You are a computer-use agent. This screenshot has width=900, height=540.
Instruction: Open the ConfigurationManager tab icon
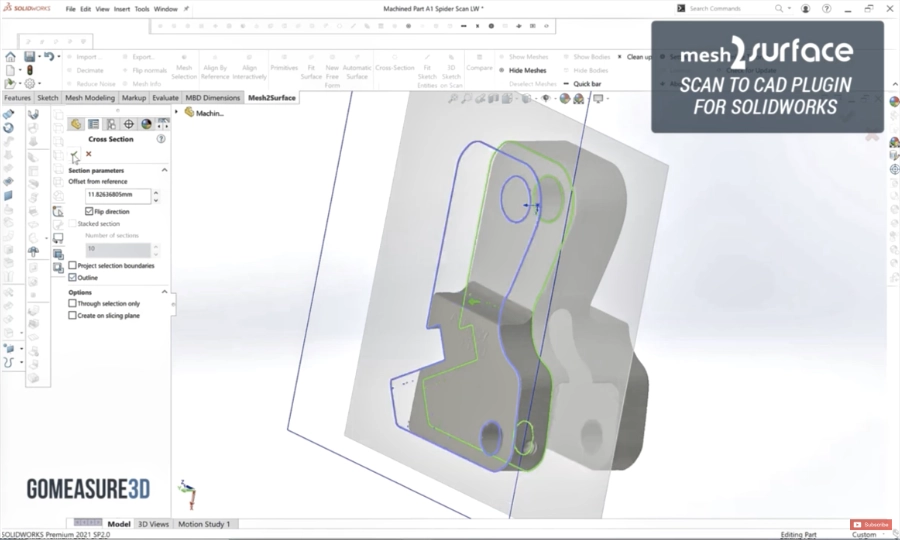coord(111,124)
